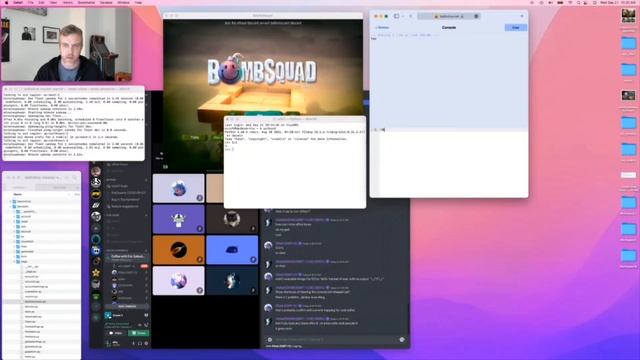Image resolution: width=640 pixels, height=360 pixels.
Task: Toggle the Safari sidebar icon
Action: pos(396,16)
